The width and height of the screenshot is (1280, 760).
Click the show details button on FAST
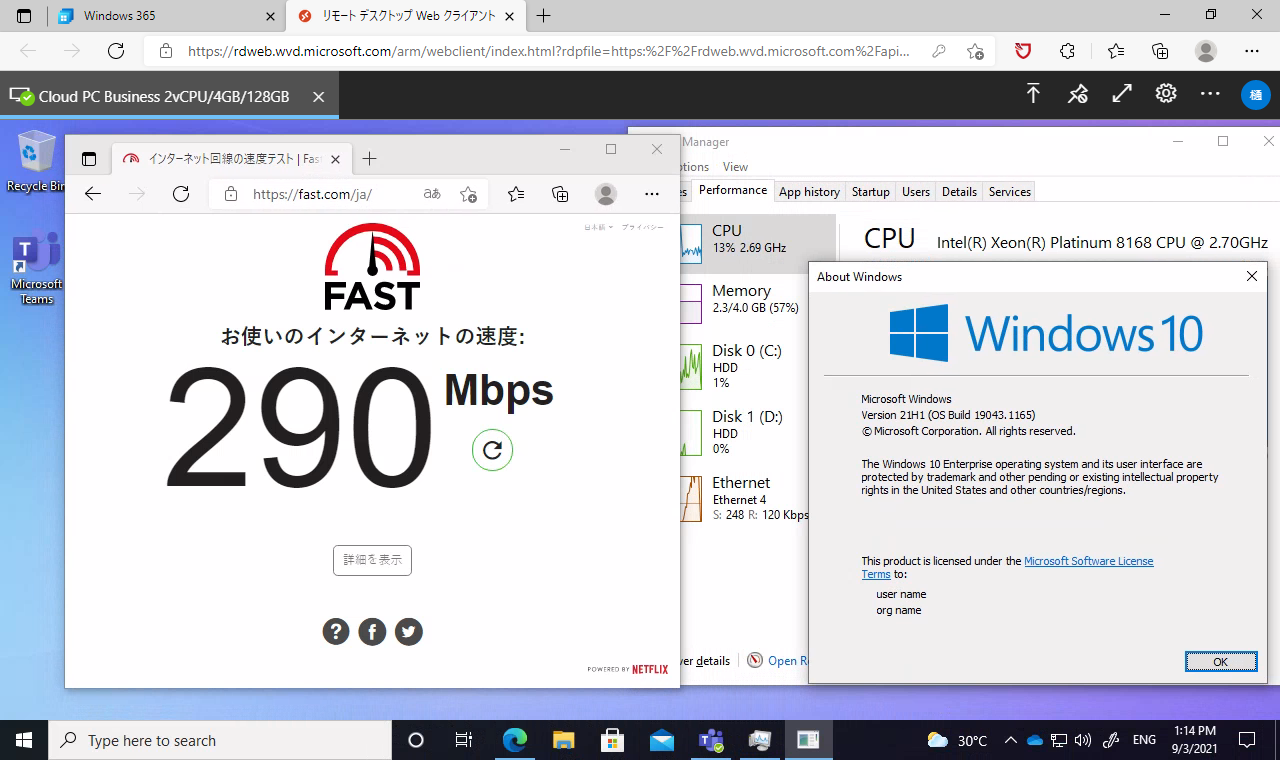point(372,560)
